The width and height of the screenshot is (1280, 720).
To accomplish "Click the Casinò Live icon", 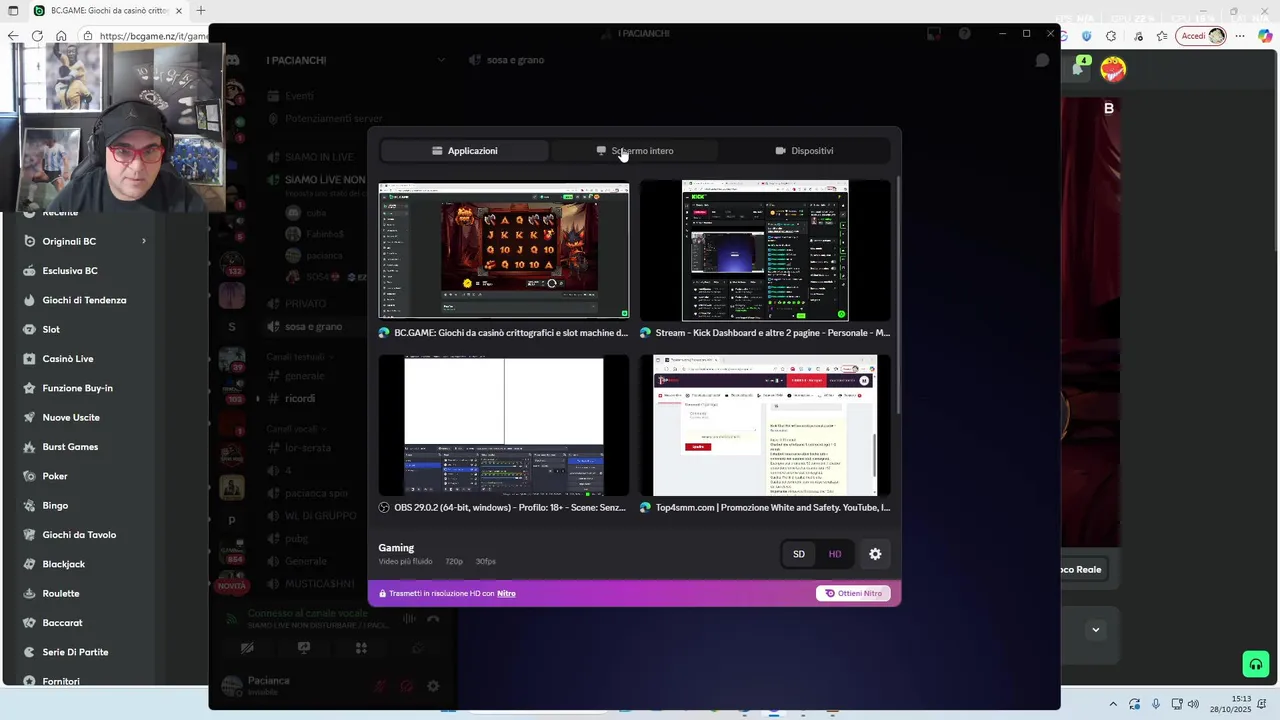I will click(x=29, y=359).
